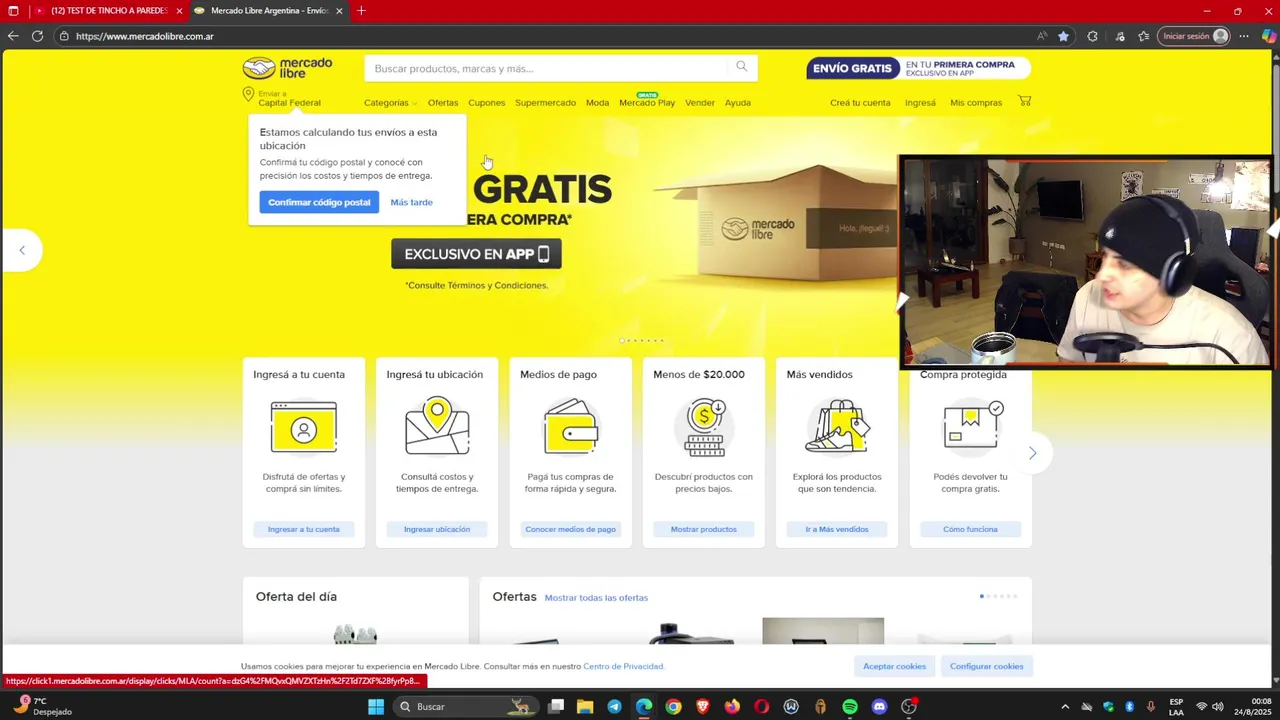
Task: Advance the category cards with right arrow
Action: (x=1032, y=453)
